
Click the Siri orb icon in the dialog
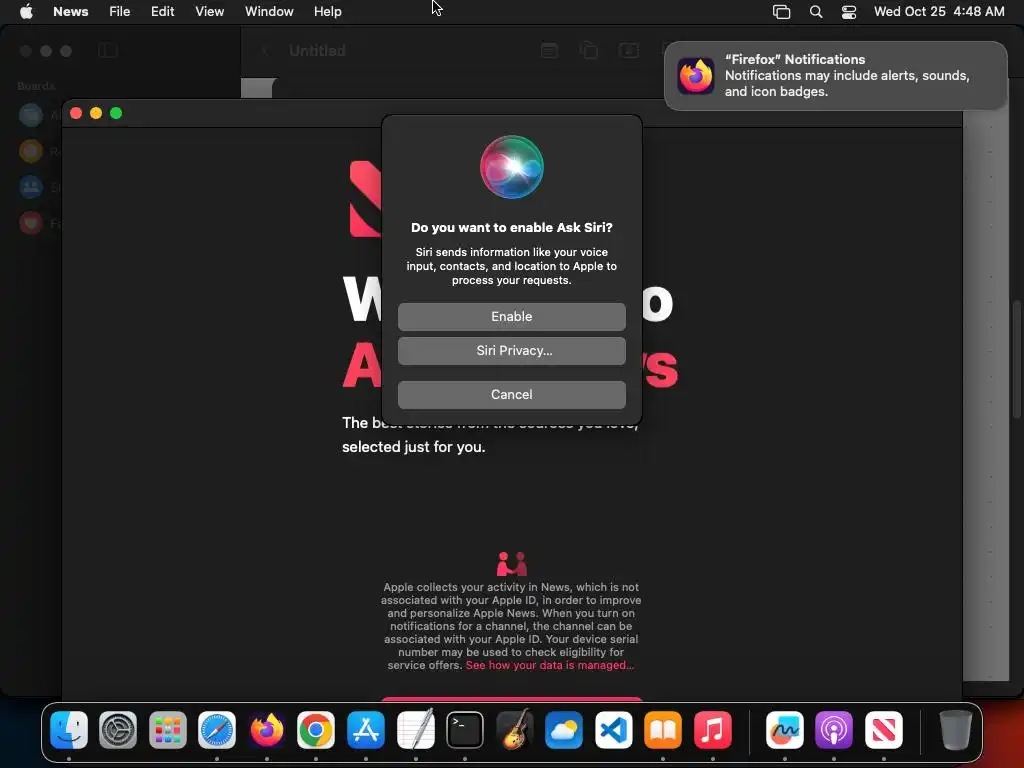(x=511, y=167)
